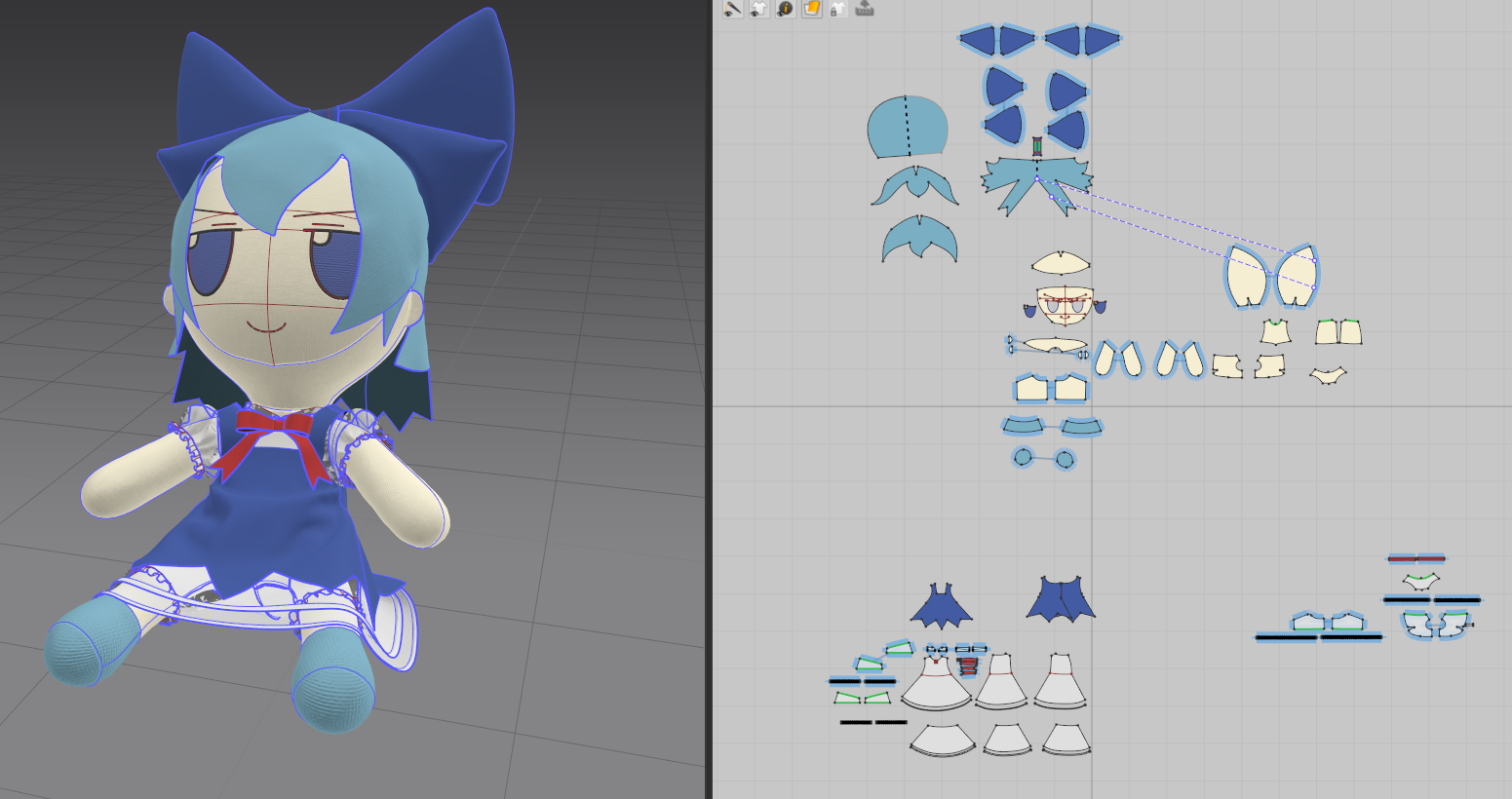Click the measure export ruler icon

[x=864, y=9]
